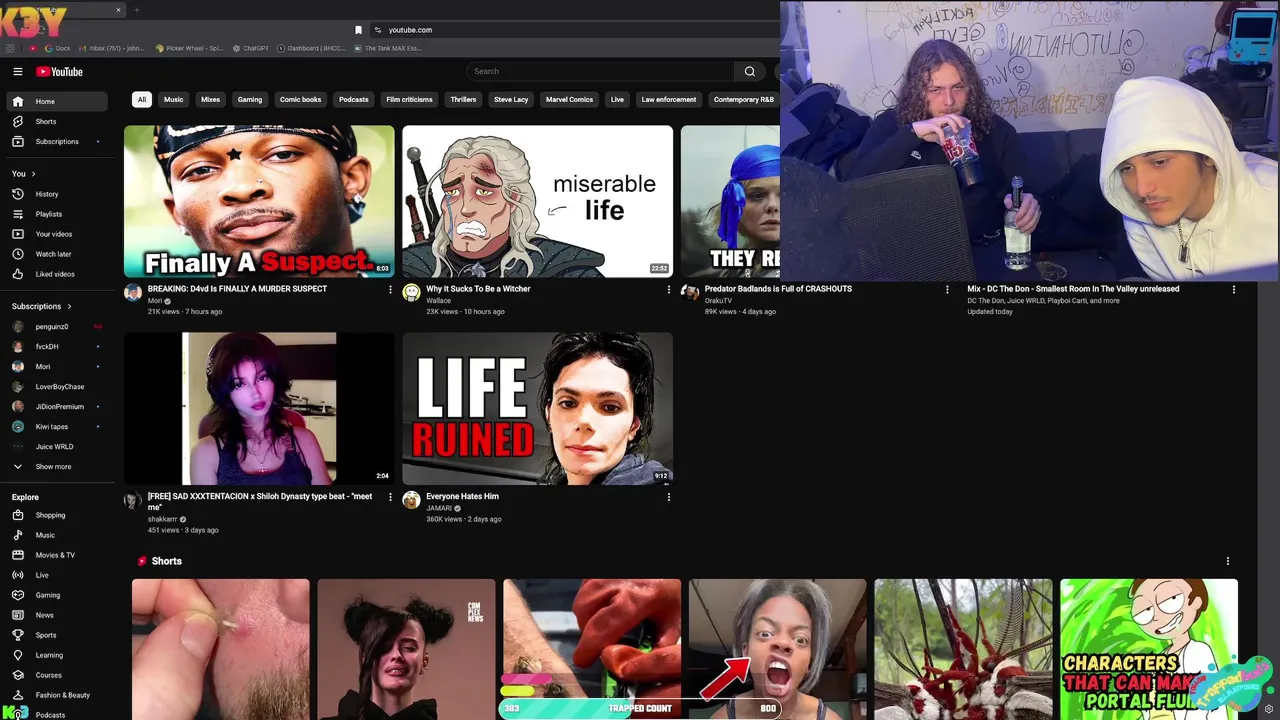Open more options for D4vd murder suspect video
The image size is (1280, 720).
point(390,289)
